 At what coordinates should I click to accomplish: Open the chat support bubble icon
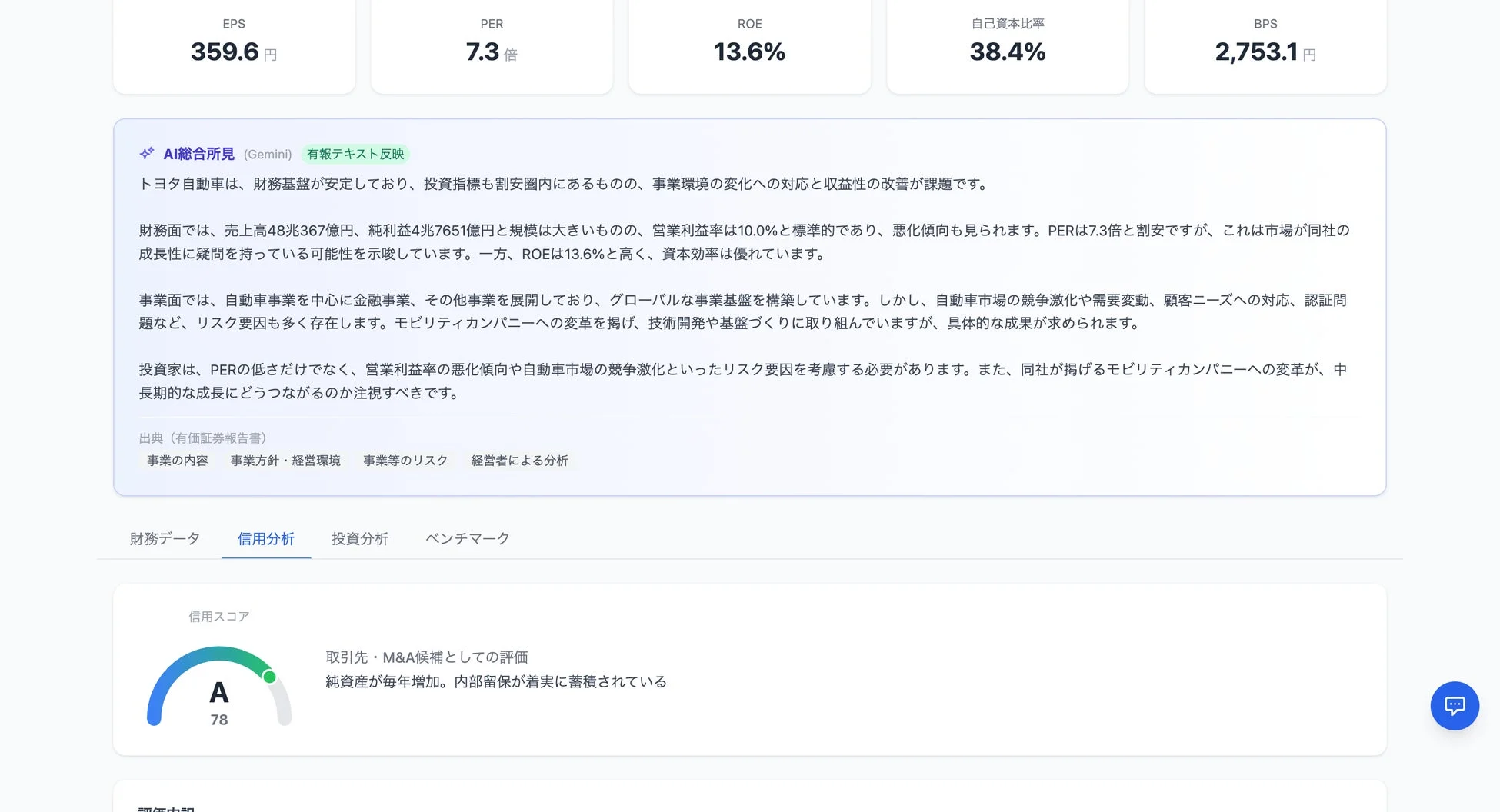1455,705
